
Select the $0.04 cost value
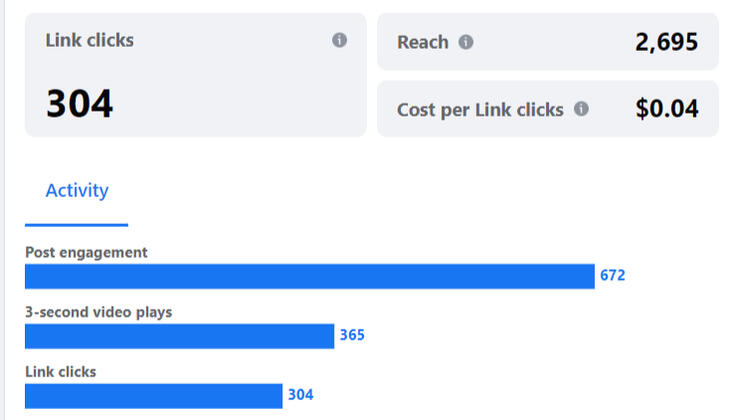click(x=666, y=109)
